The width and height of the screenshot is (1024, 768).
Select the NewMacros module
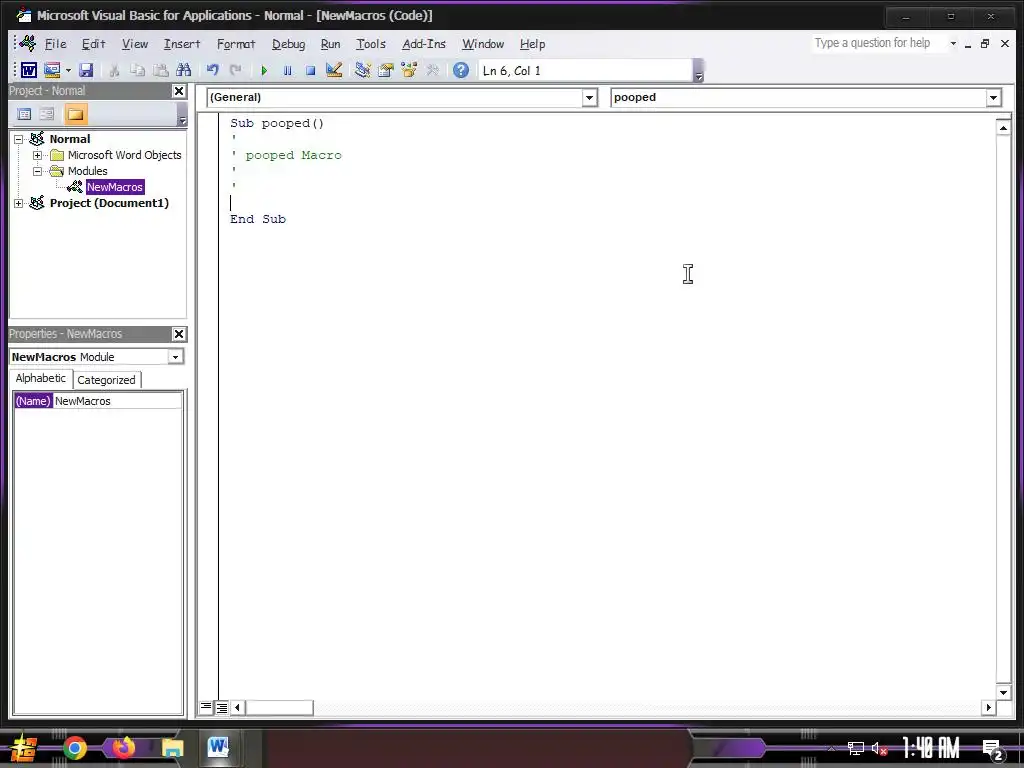pos(114,187)
